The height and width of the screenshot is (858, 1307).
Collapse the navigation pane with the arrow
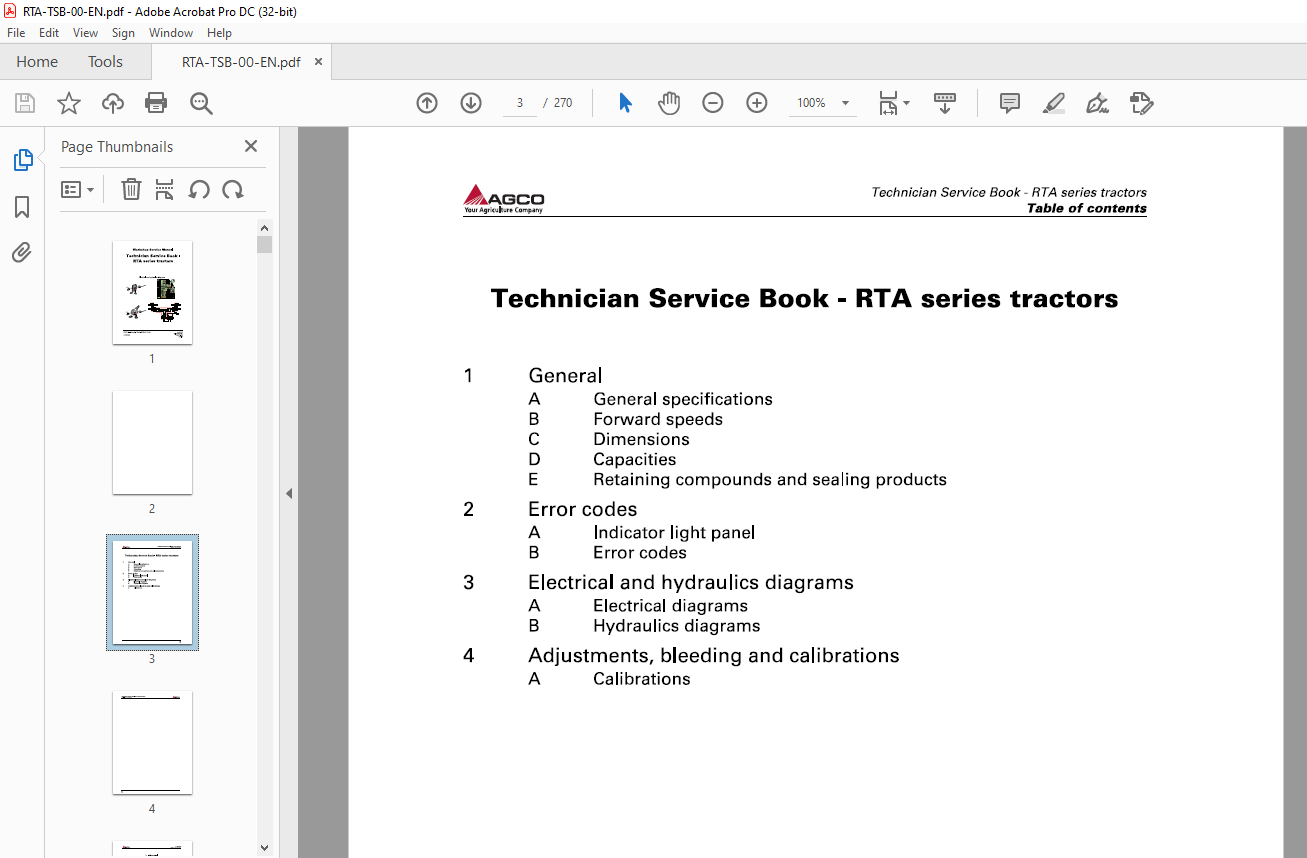point(289,493)
